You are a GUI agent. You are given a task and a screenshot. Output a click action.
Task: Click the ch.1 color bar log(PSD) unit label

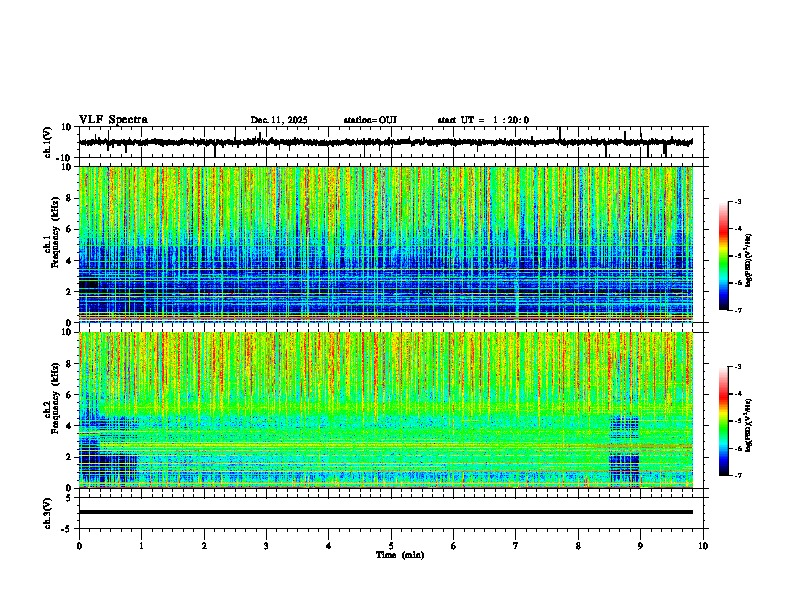click(749, 261)
